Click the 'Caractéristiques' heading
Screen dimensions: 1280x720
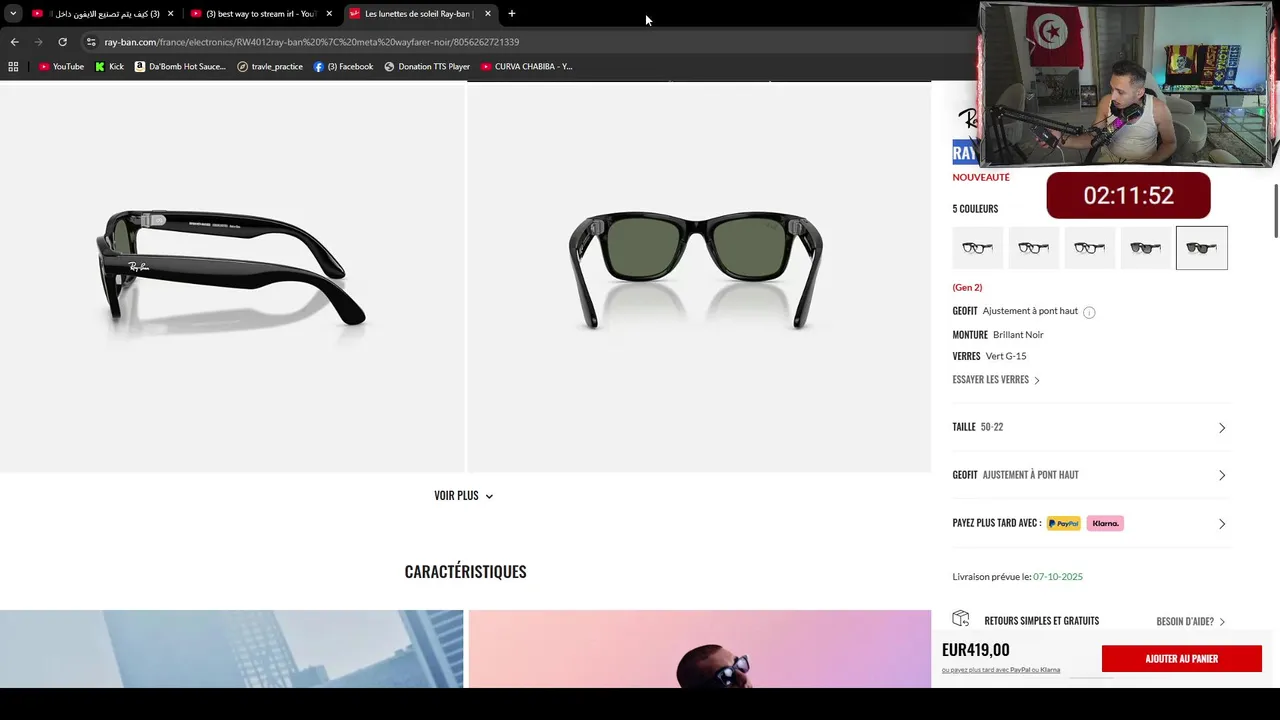point(465,572)
